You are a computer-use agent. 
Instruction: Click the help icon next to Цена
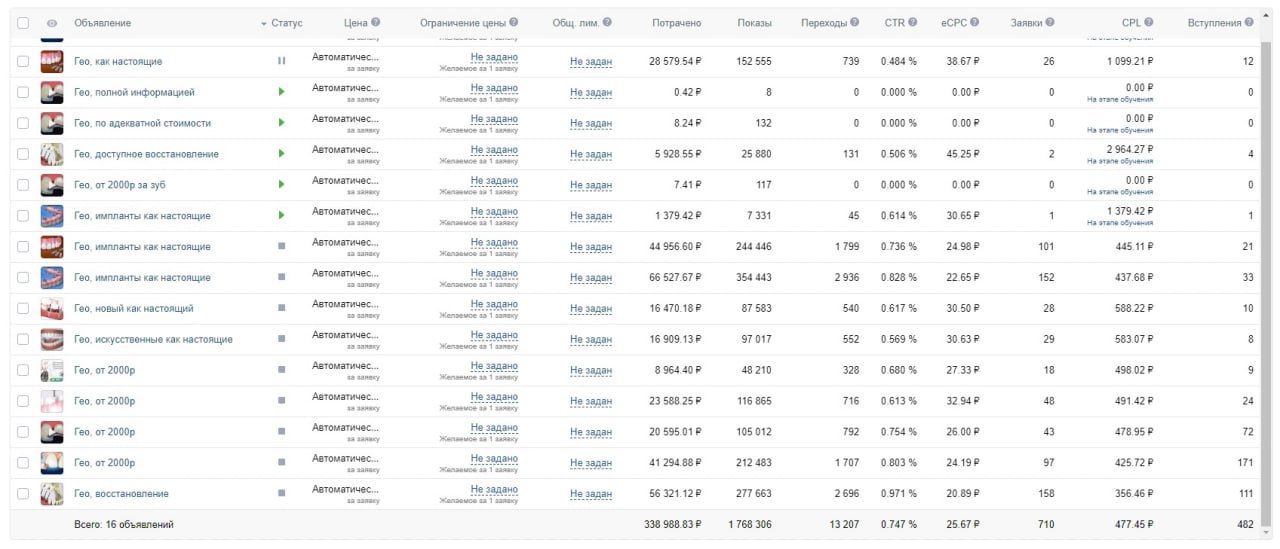376,22
